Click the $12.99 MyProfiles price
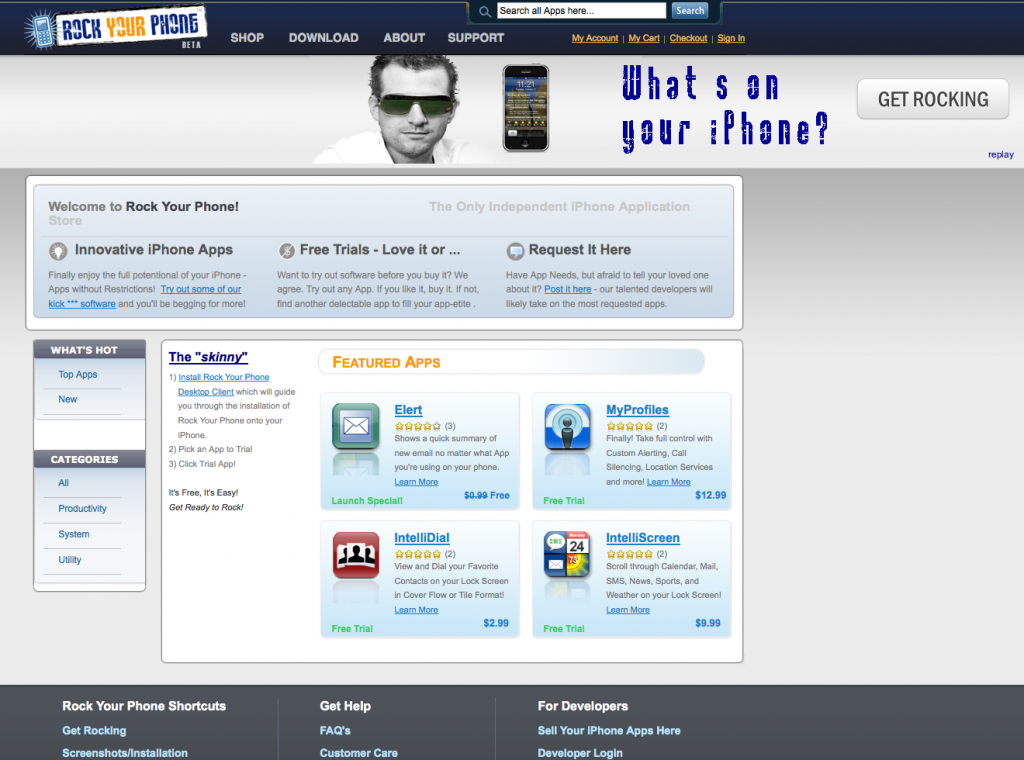Viewport: 1024px width, 760px height. 711,495
